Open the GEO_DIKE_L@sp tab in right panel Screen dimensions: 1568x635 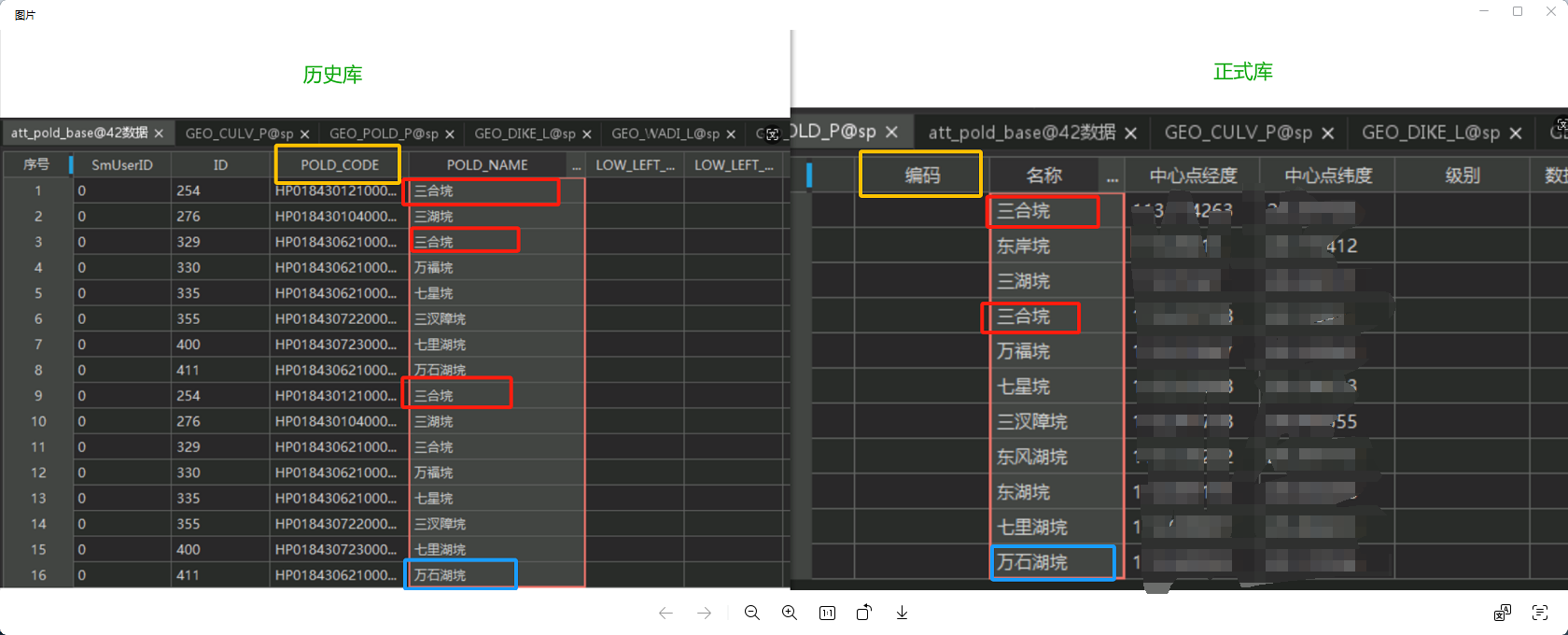[1430, 133]
